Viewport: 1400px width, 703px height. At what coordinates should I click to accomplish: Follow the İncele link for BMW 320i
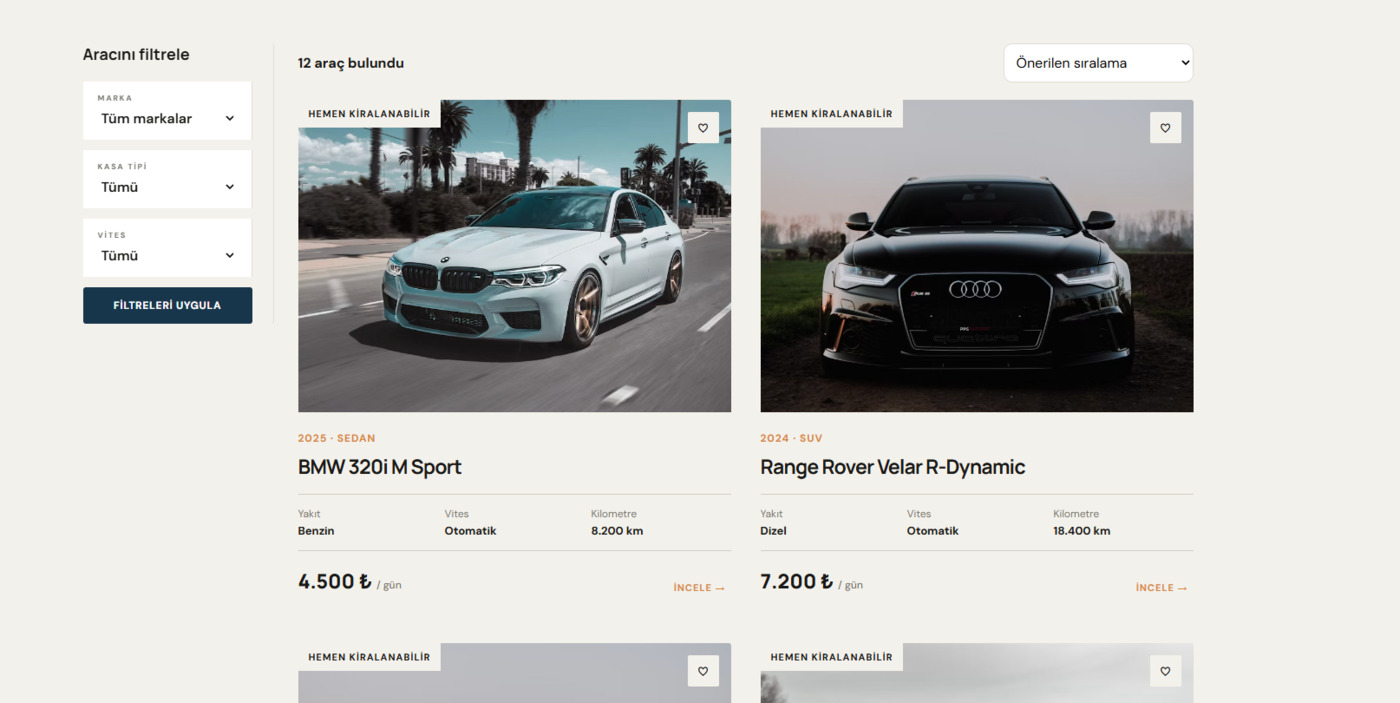click(x=699, y=588)
